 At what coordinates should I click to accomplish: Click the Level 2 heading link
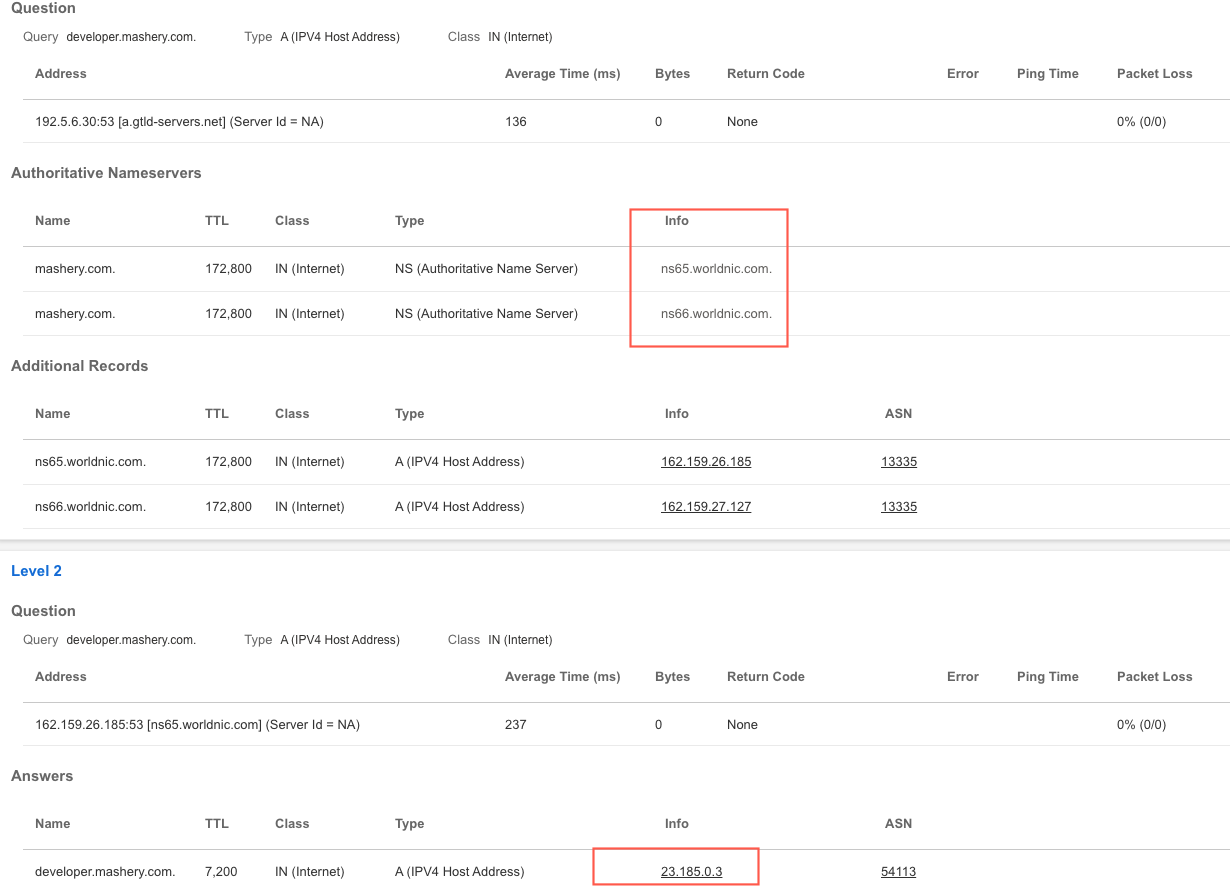click(36, 571)
